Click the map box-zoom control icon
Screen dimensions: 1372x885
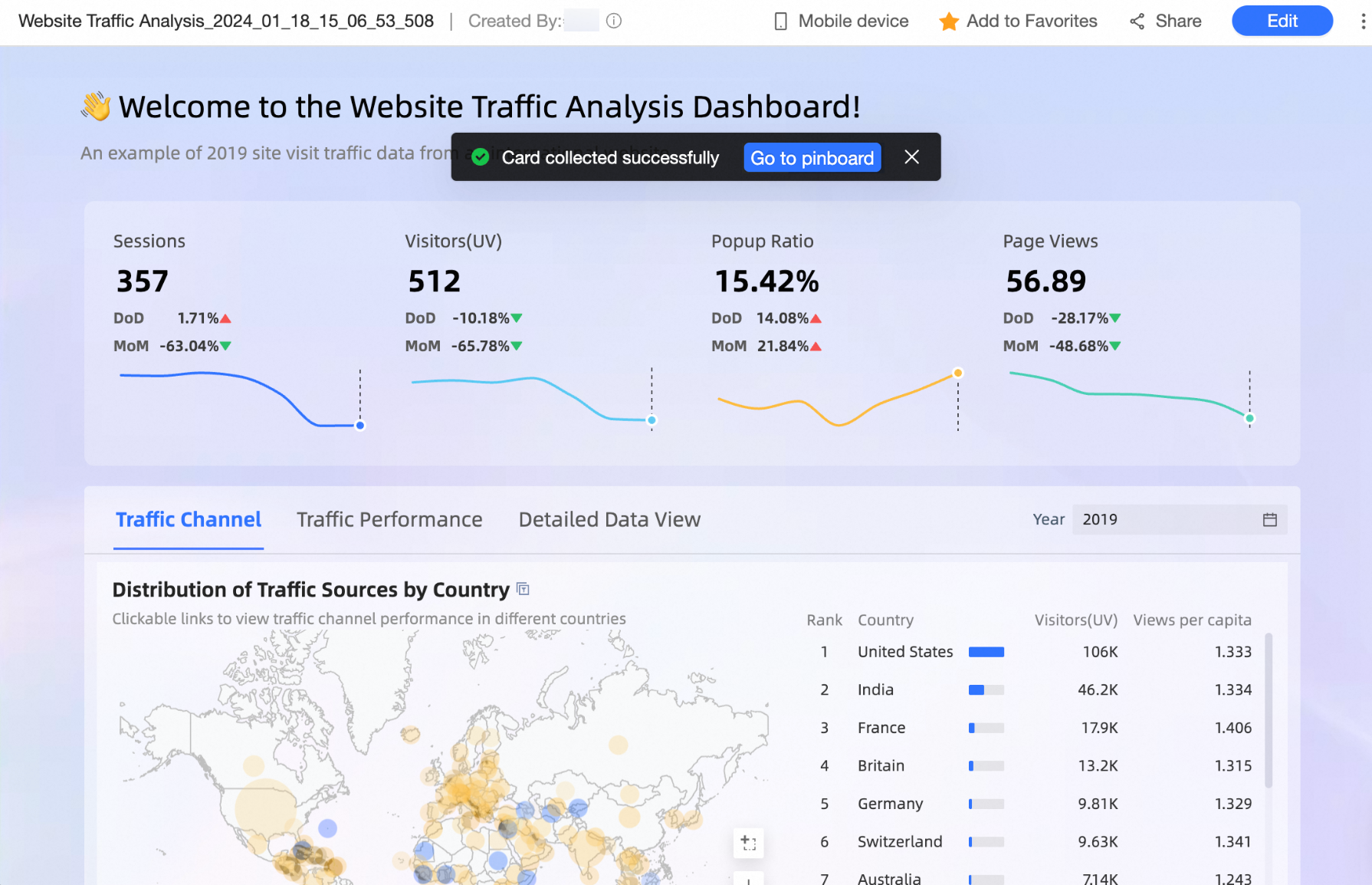click(x=749, y=844)
